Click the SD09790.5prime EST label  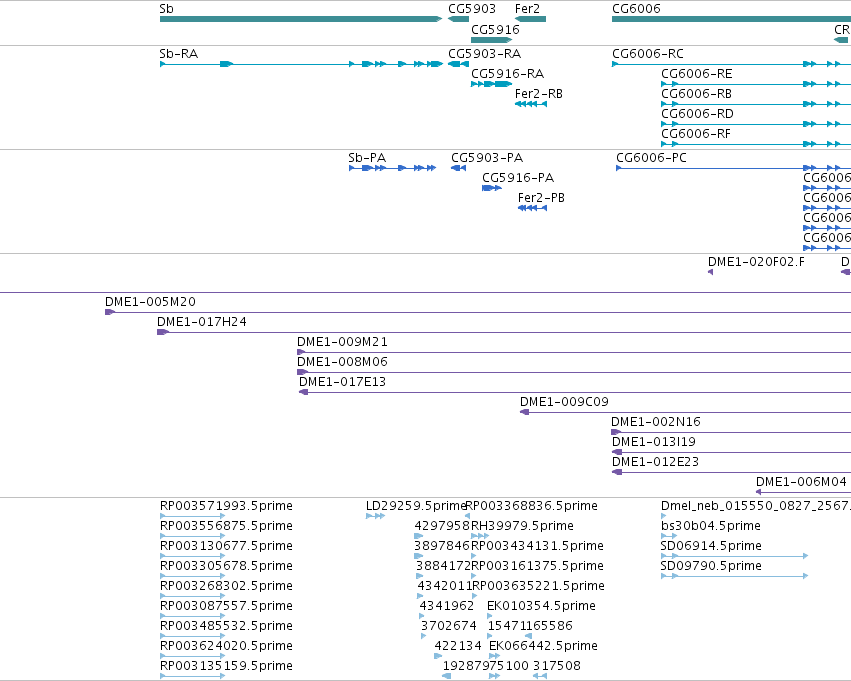pyautogui.click(x=711, y=566)
